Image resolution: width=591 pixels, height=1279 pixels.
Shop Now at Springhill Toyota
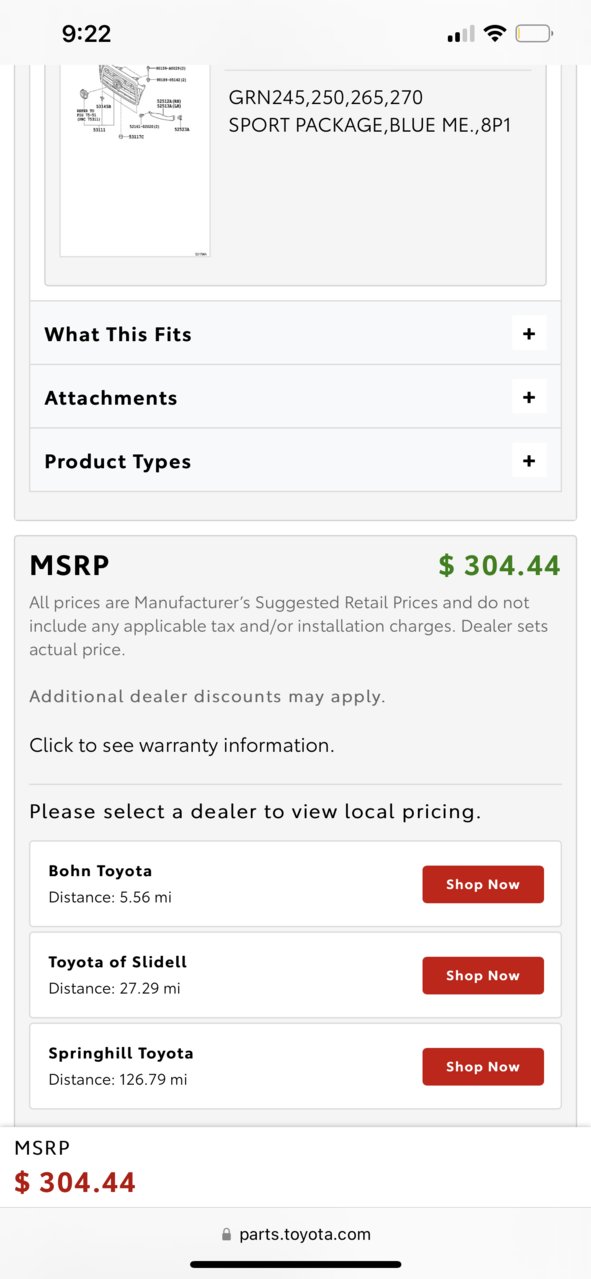tap(483, 1066)
